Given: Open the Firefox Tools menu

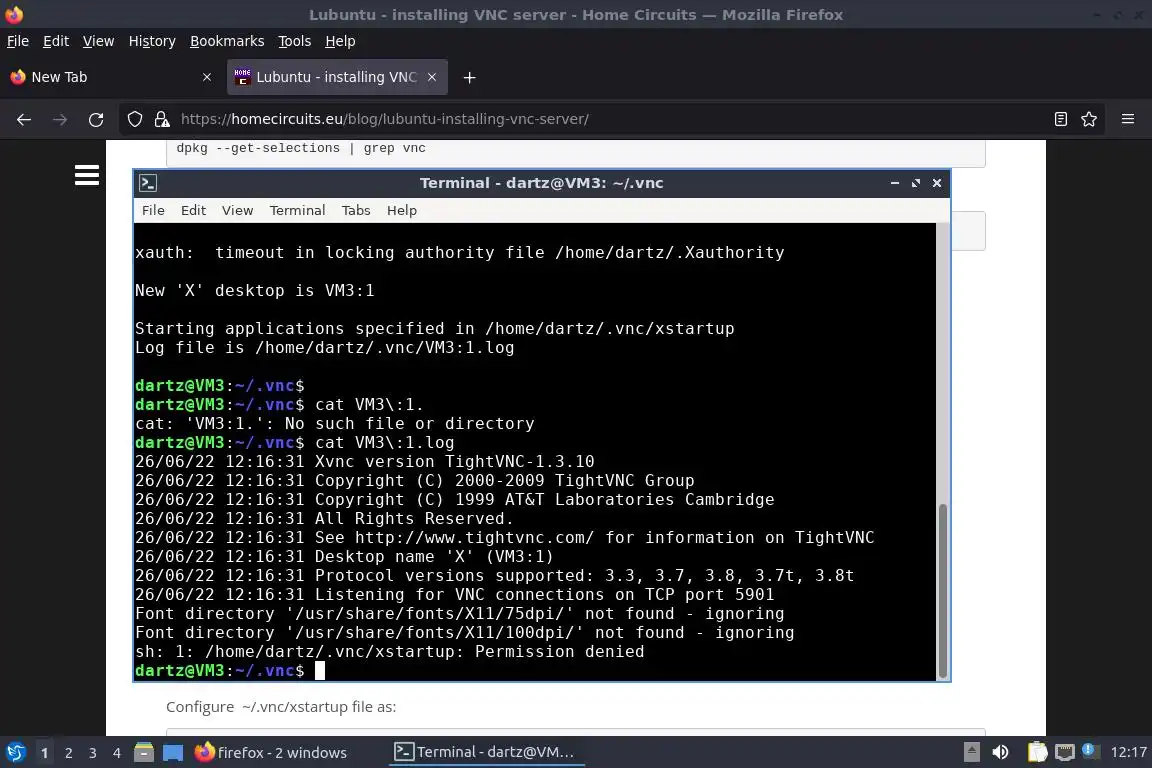Looking at the screenshot, I should coord(295,41).
